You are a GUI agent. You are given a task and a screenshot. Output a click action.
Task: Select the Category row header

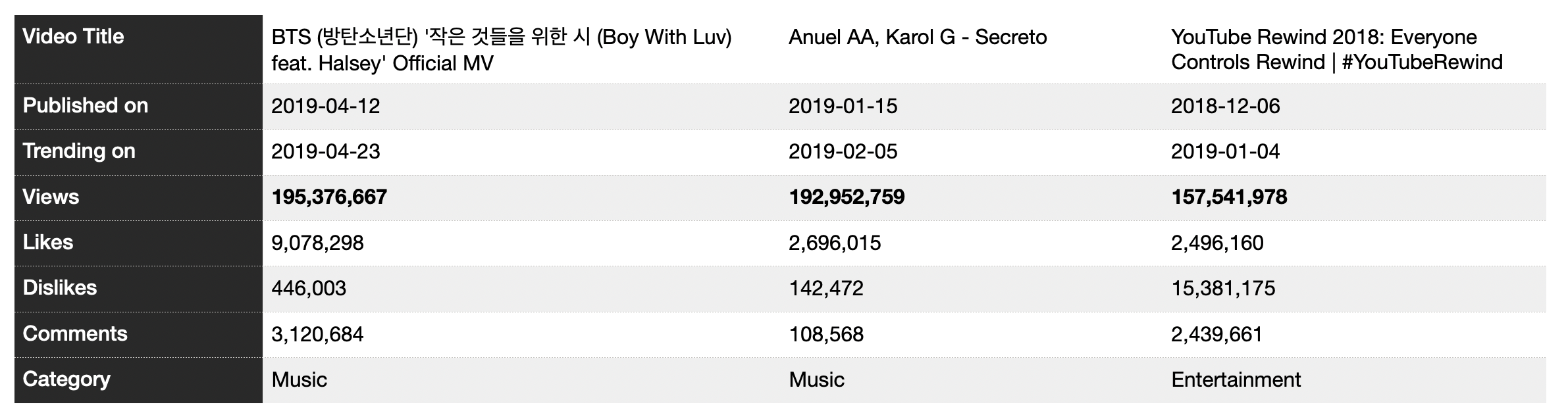(x=138, y=380)
